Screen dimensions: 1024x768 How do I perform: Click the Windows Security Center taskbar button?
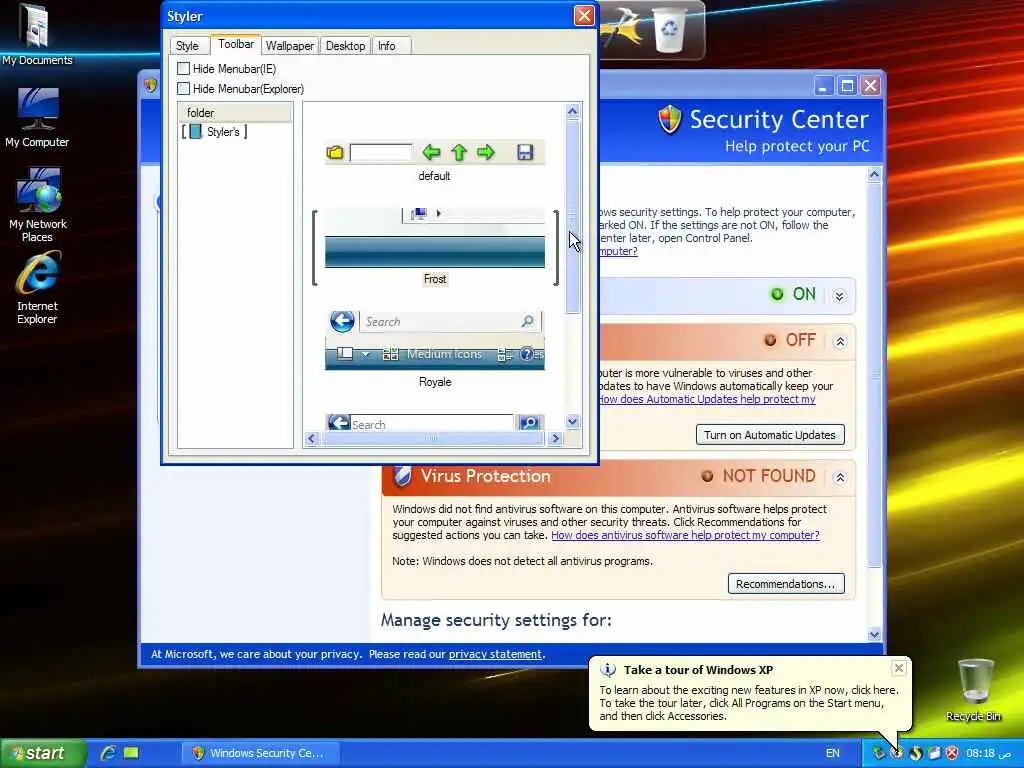[260, 753]
